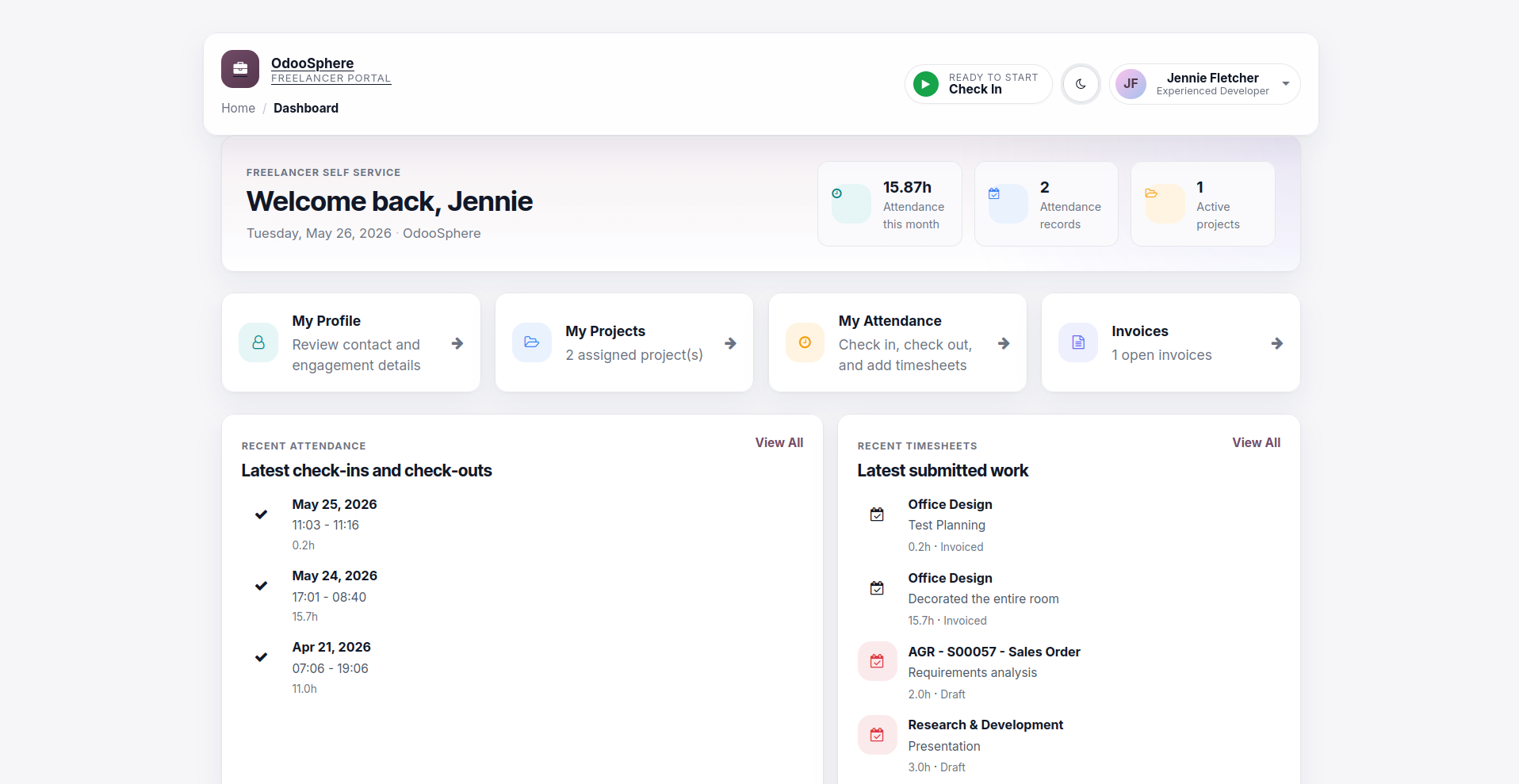The image size is (1519, 784).
Task: Click the 2.0h · Draft status text
Action: (x=937, y=694)
